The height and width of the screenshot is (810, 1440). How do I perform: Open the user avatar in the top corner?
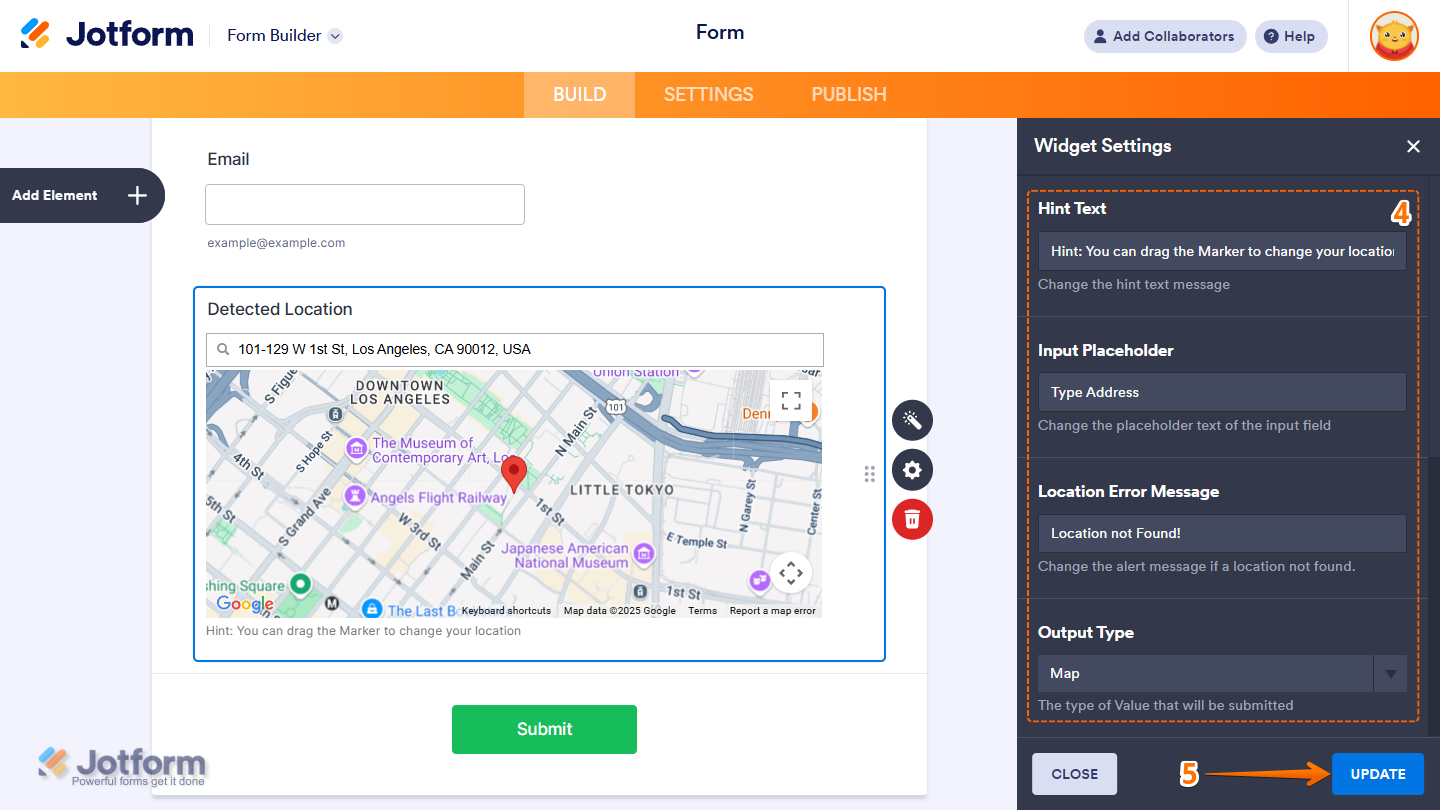1393,36
